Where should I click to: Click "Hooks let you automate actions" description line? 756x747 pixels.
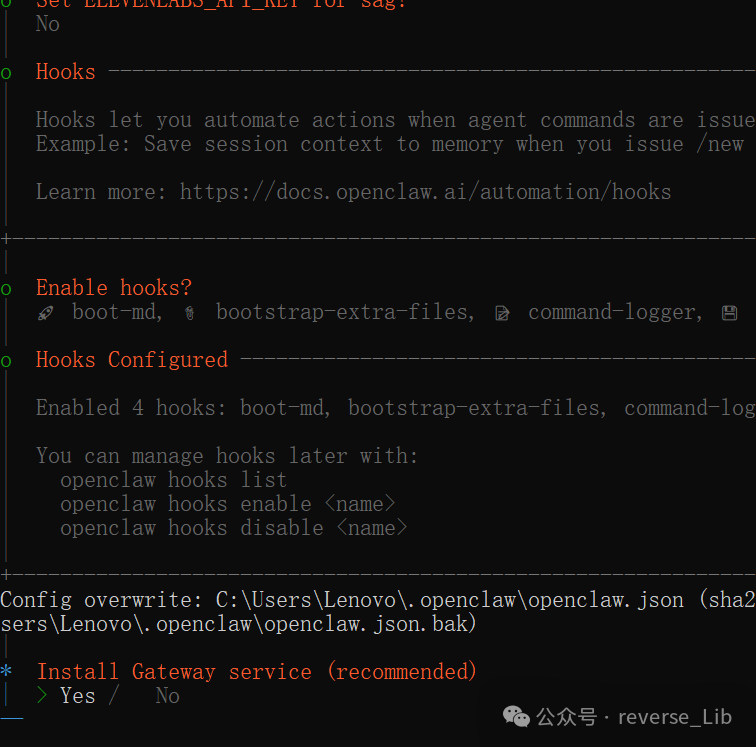pos(396,120)
